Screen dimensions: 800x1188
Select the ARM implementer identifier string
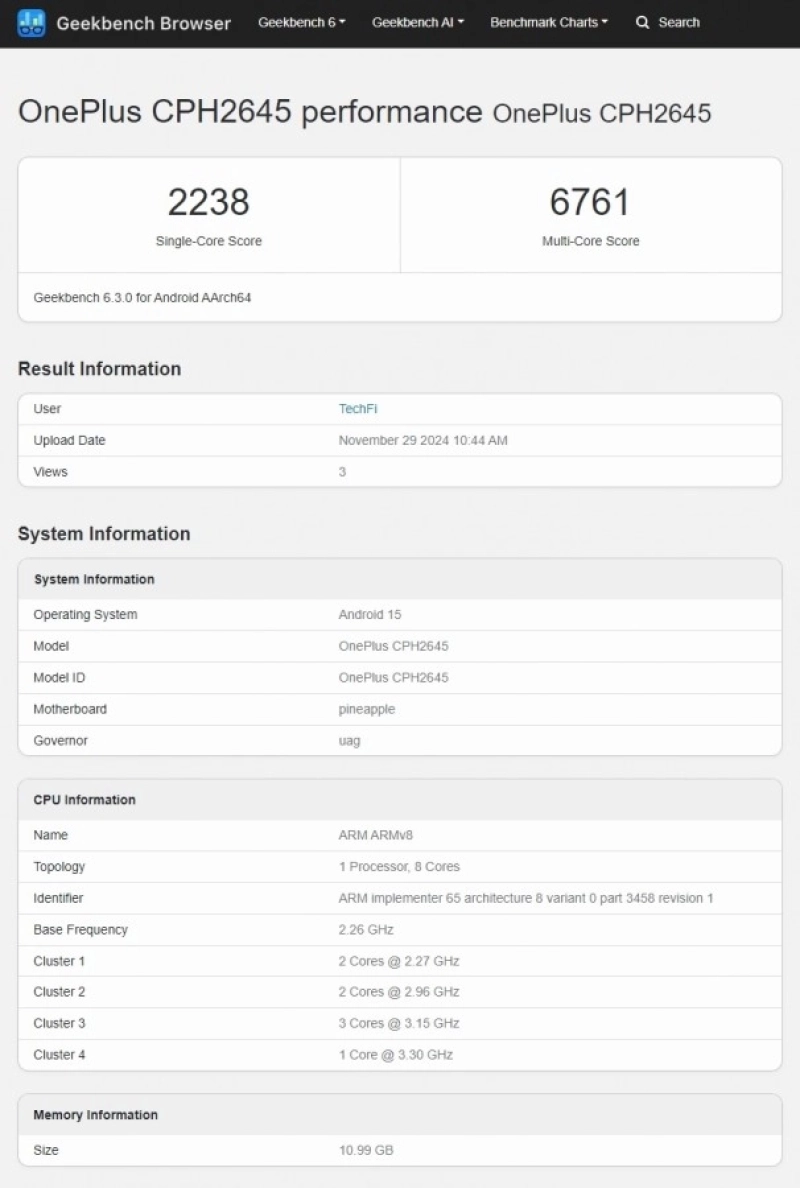(526, 899)
